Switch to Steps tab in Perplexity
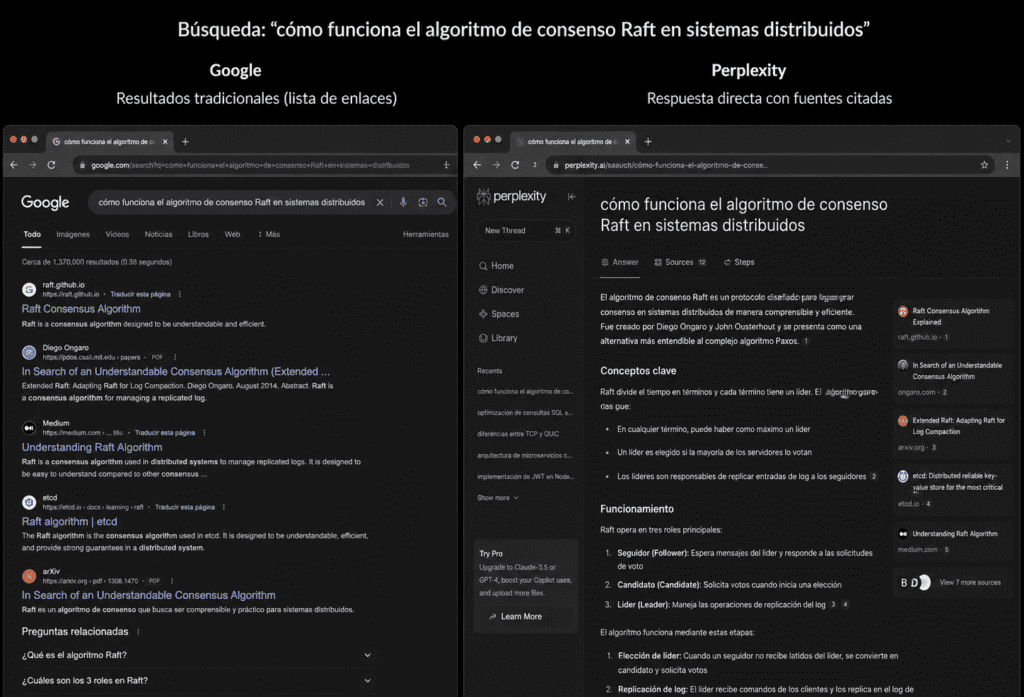This screenshot has width=1024, height=697. [739, 263]
